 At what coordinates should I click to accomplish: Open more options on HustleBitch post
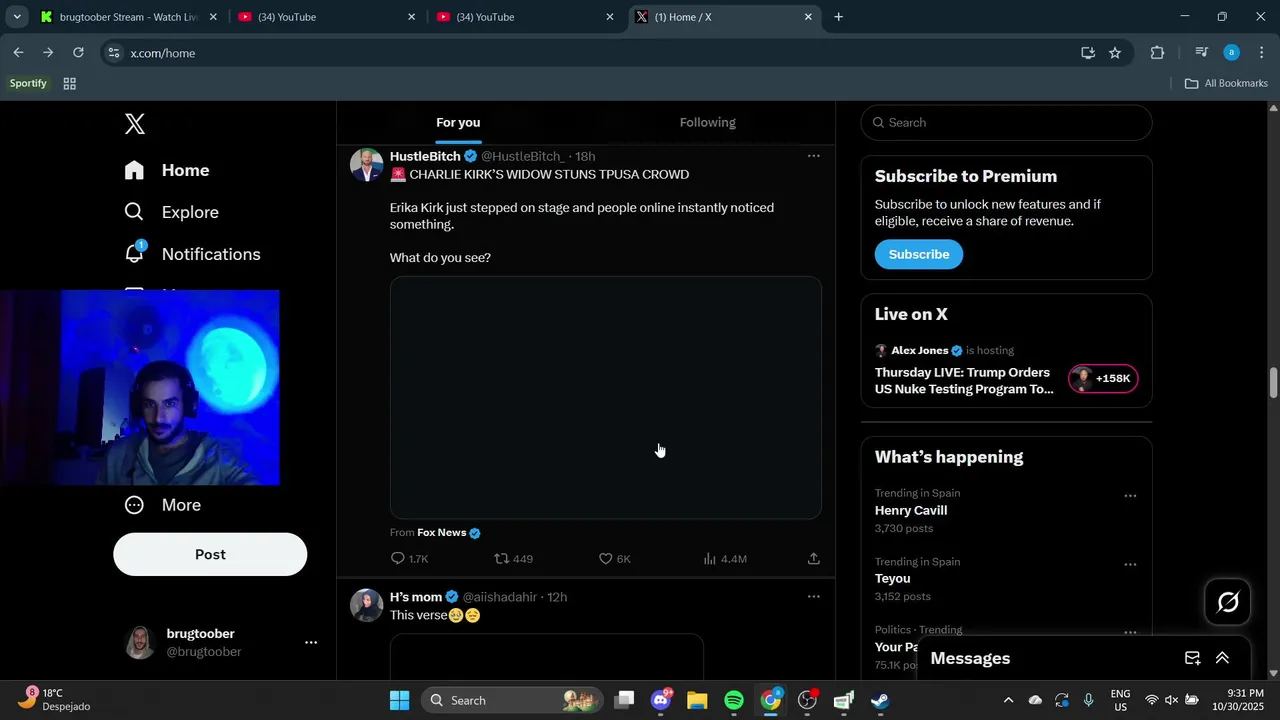(x=814, y=156)
